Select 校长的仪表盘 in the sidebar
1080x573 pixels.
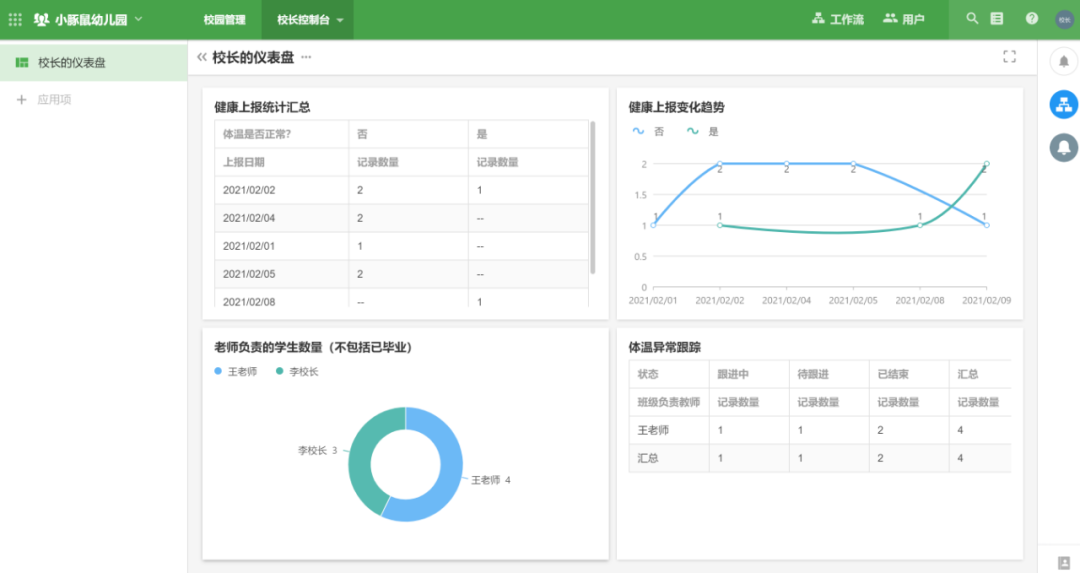94,63
